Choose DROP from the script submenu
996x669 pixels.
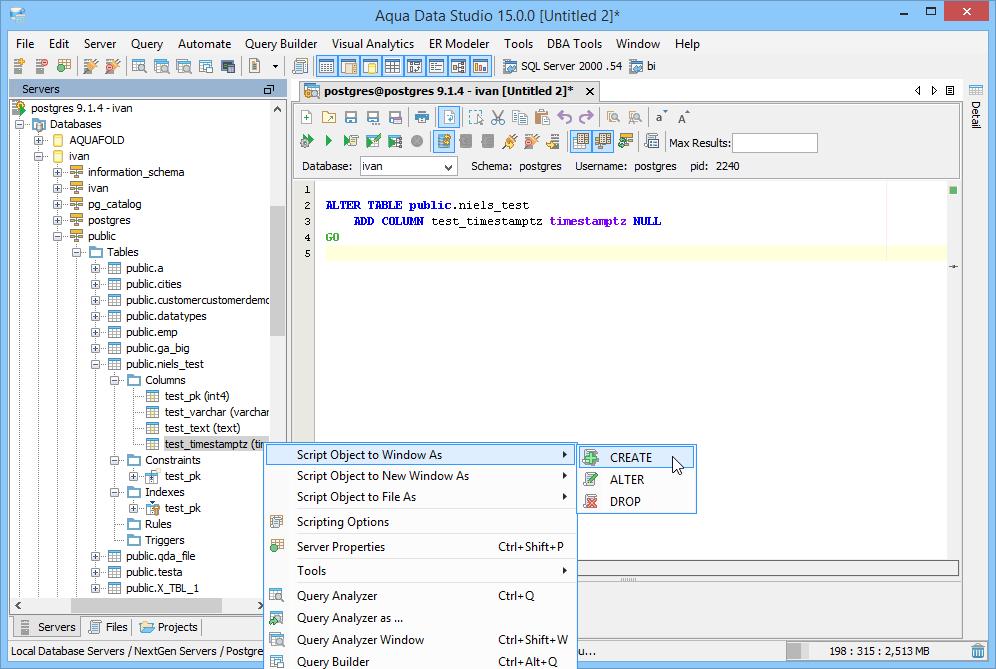[x=637, y=501]
